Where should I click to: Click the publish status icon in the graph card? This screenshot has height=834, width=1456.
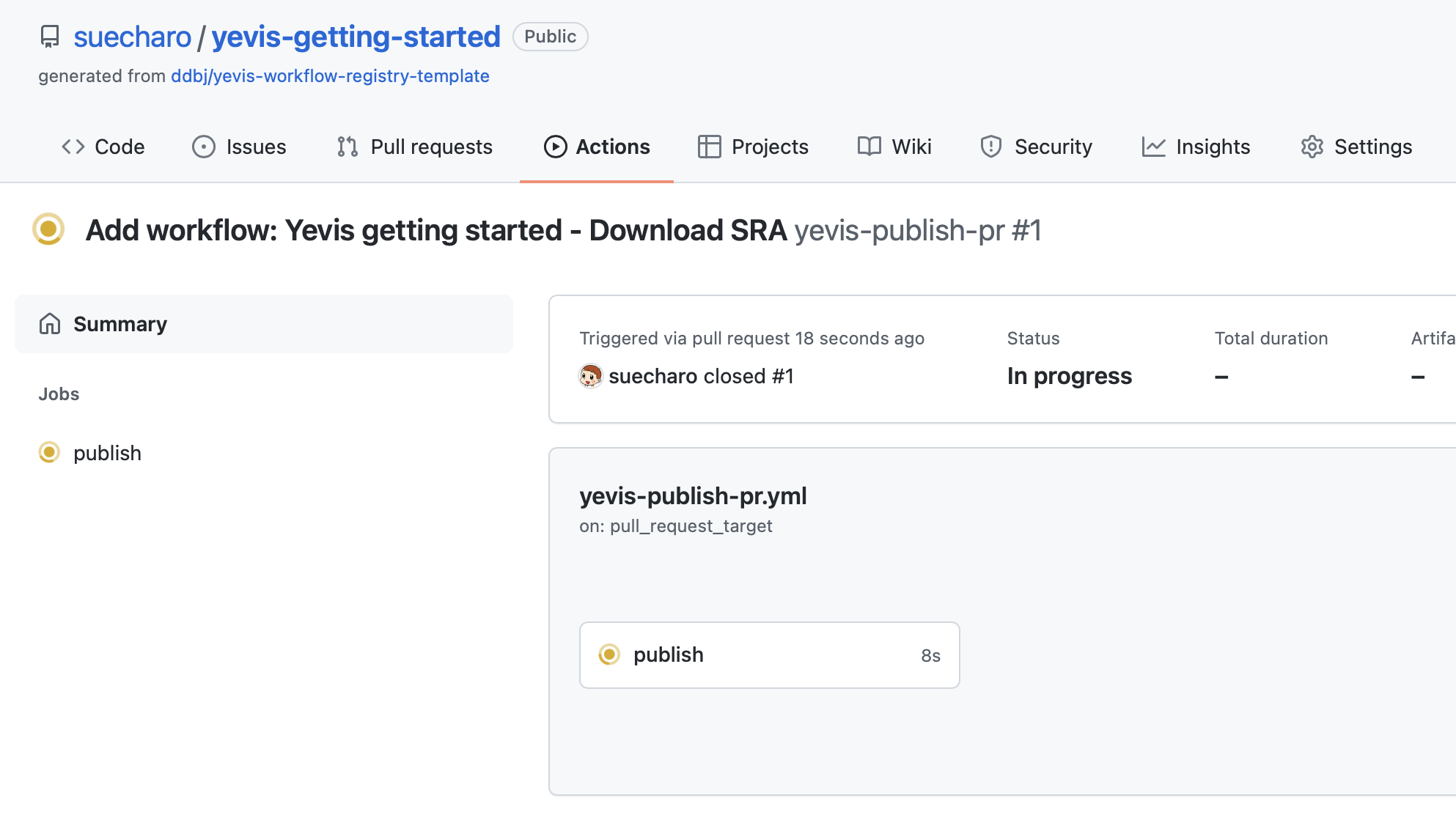tap(609, 654)
